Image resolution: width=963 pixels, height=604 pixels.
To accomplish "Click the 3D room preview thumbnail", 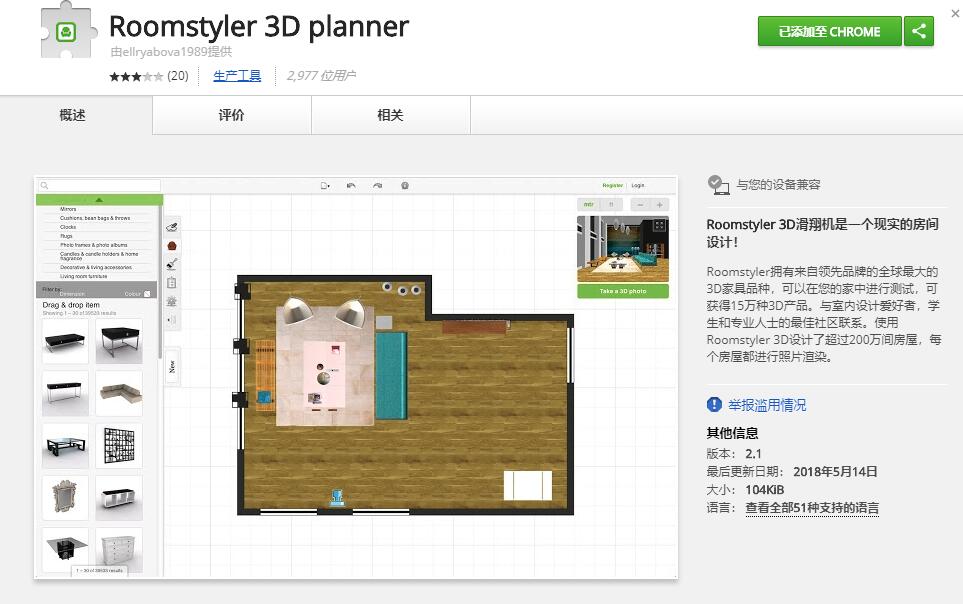I will [x=623, y=249].
